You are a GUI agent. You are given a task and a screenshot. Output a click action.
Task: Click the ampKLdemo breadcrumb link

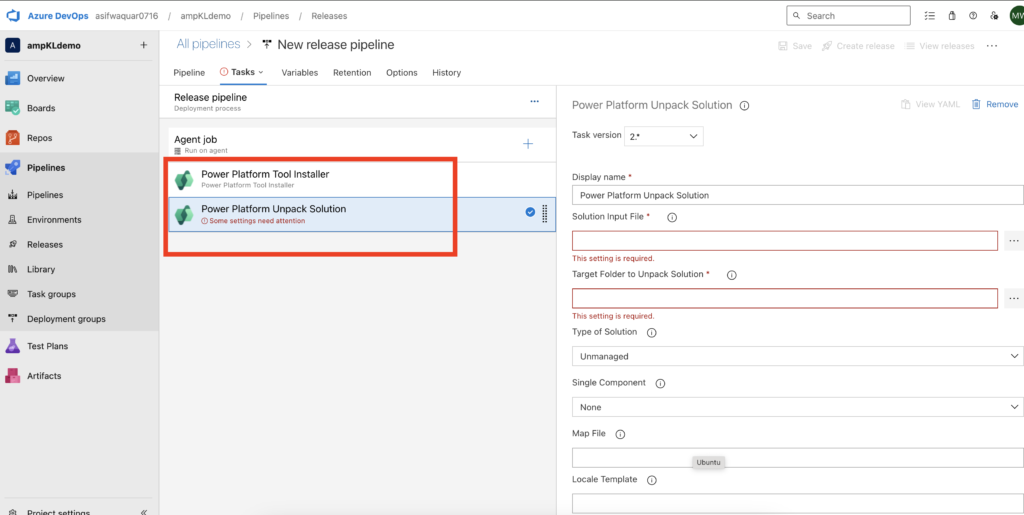[206, 16]
